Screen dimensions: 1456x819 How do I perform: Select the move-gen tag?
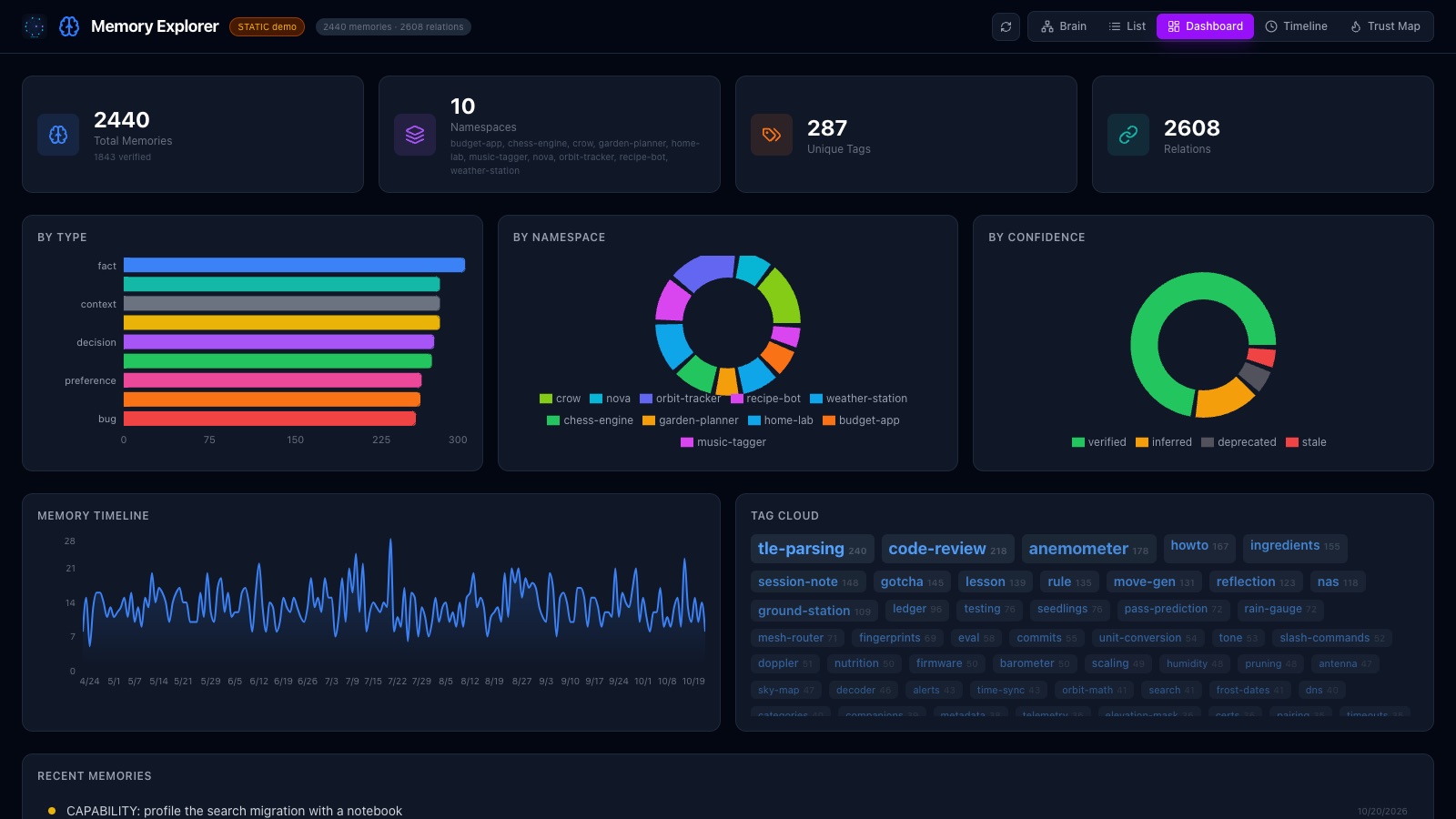coord(1154,581)
